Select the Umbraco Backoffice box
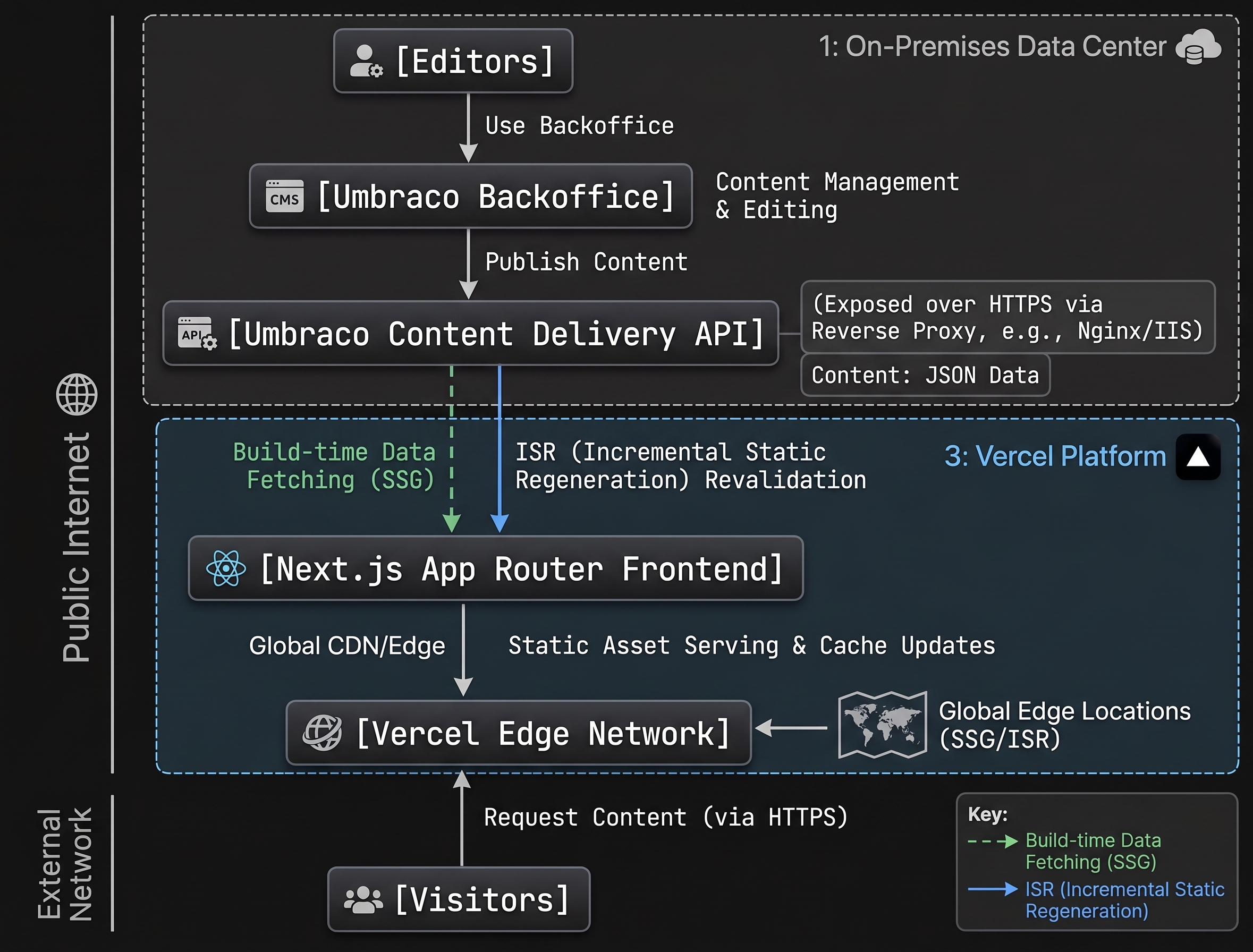Screen dimensions: 1253x952 click(x=470, y=196)
